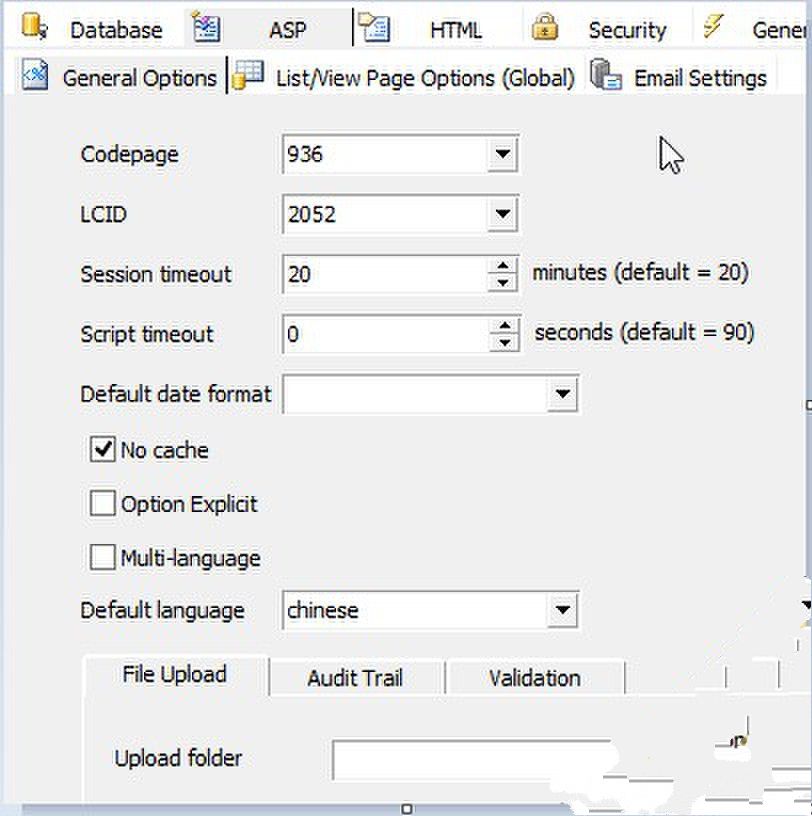Image resolution: width=812 pixels, height=816 pixels.
Task: Open the Default date format dropdown
Action: point(563,393)
